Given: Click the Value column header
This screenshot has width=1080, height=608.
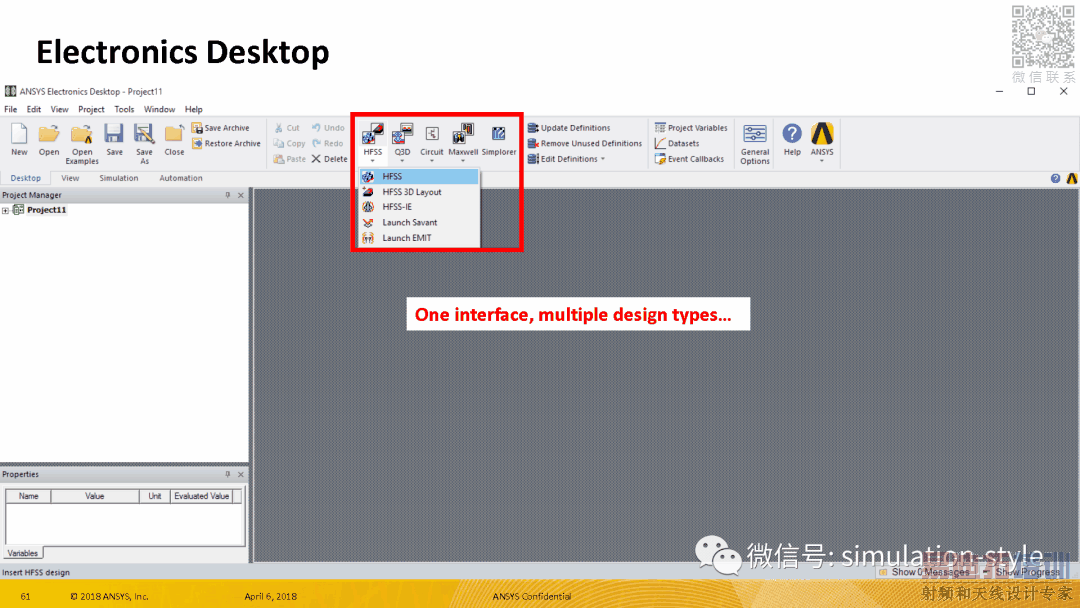Looking at the screenshot, I should click(x=94, y=496).
